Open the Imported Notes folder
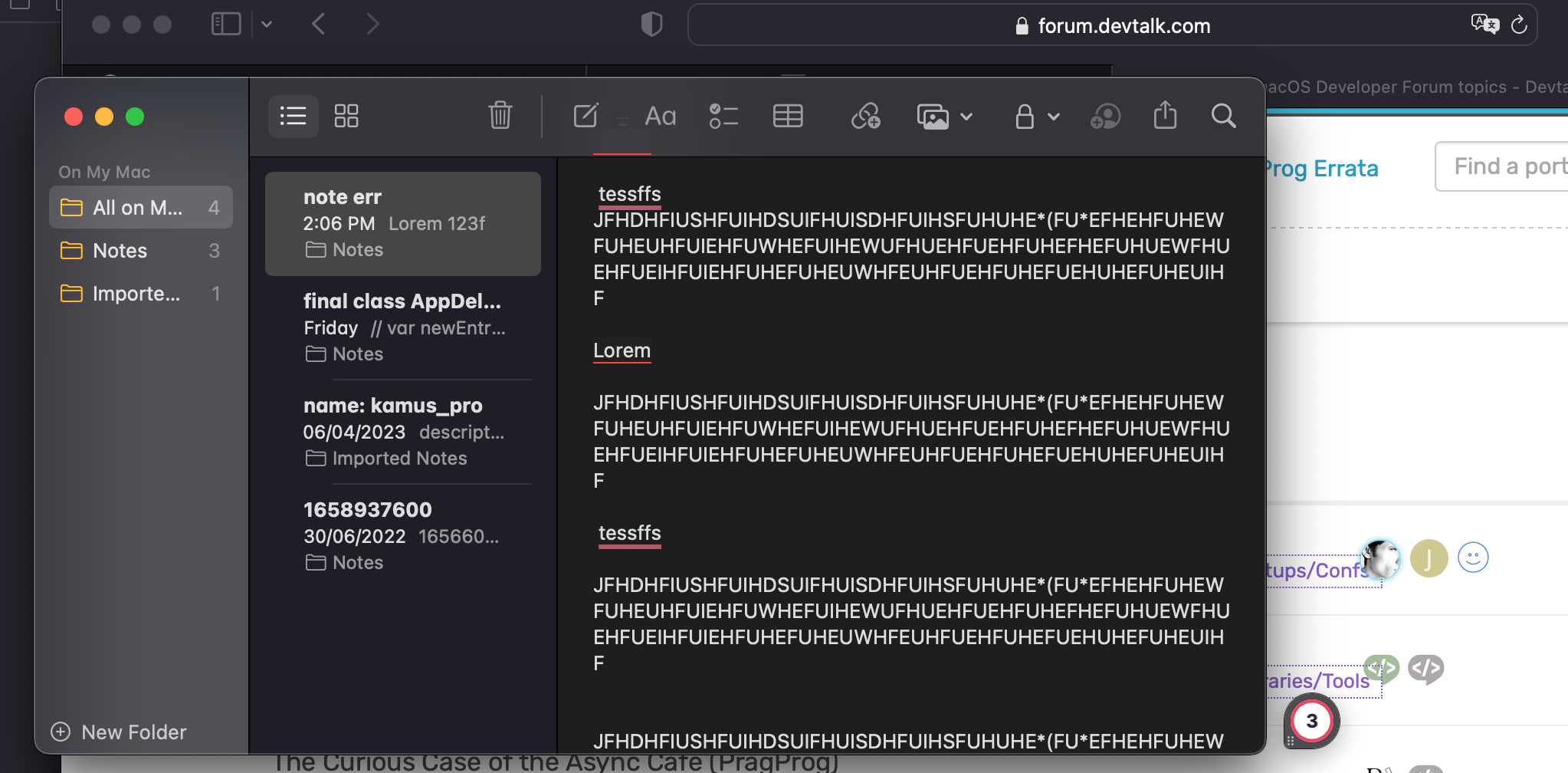The width and height of the screenshot is (1568, 773). point(136,294)
